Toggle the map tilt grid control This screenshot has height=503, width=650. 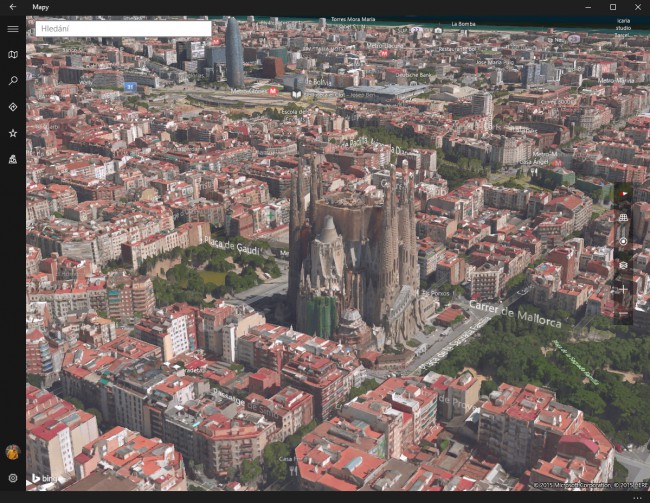pos(623,217)
